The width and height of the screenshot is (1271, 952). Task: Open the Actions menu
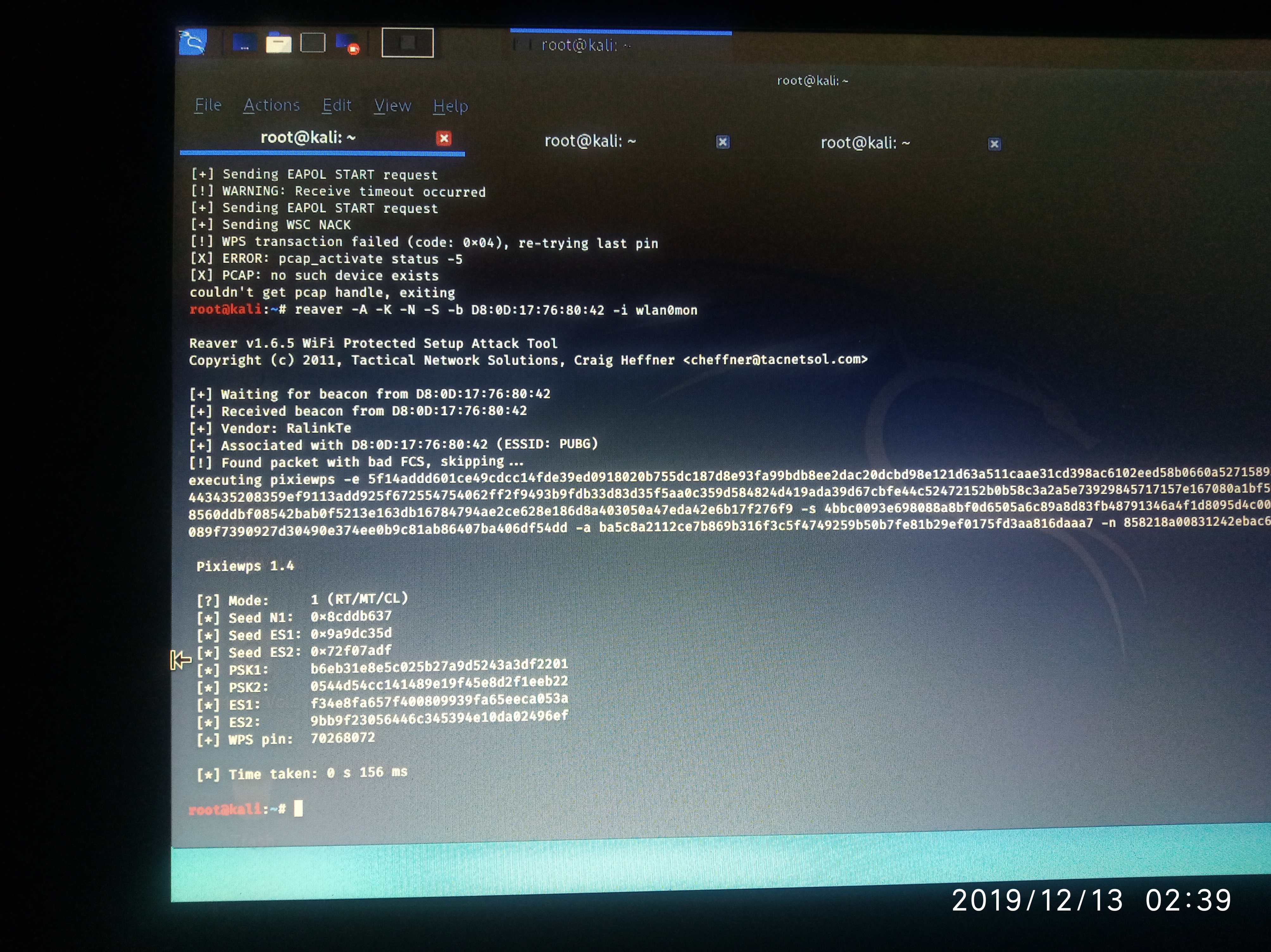click(271, 105)
